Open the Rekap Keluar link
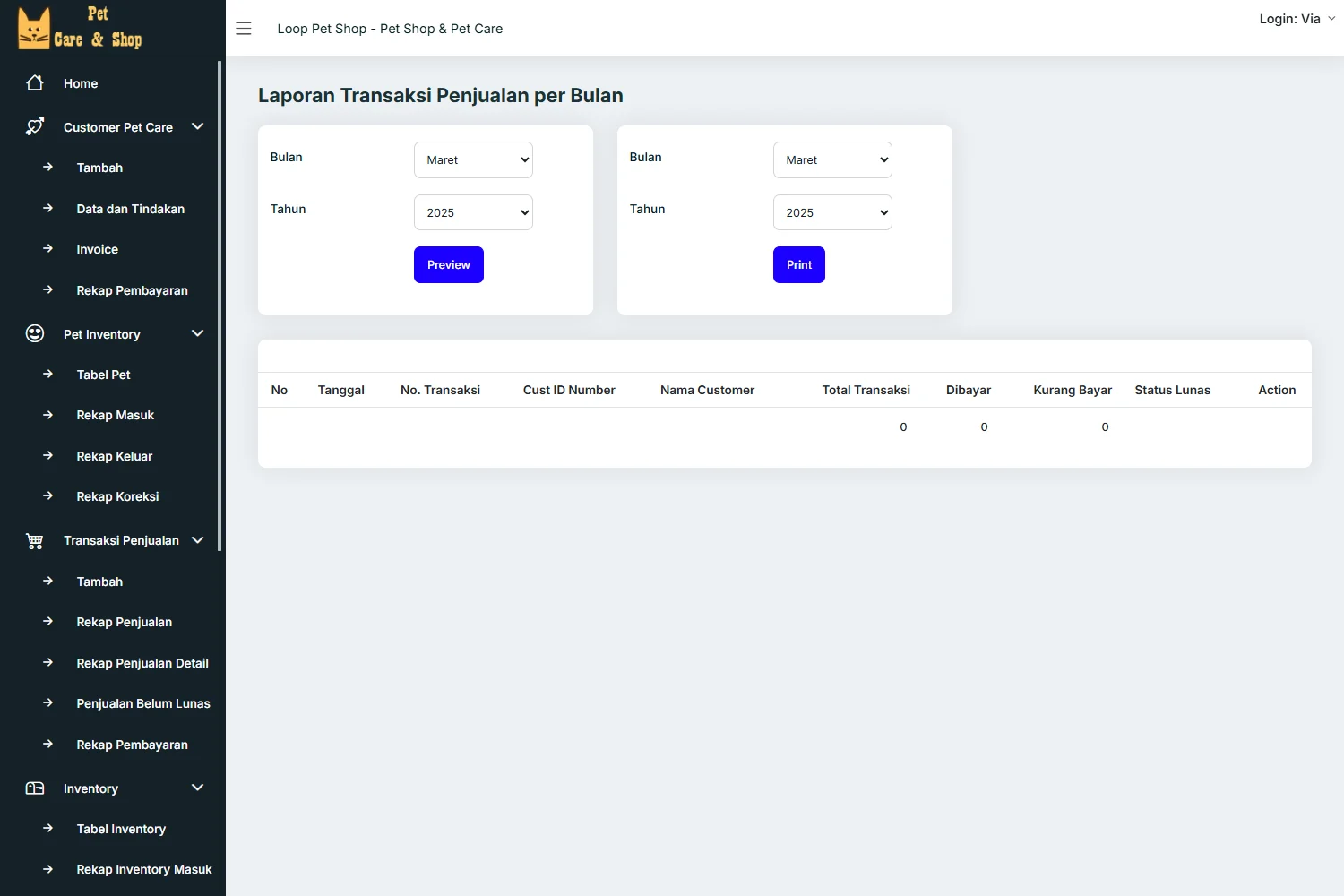The height and width of the screenshot is (896, 1344). (x=115, y=456)
